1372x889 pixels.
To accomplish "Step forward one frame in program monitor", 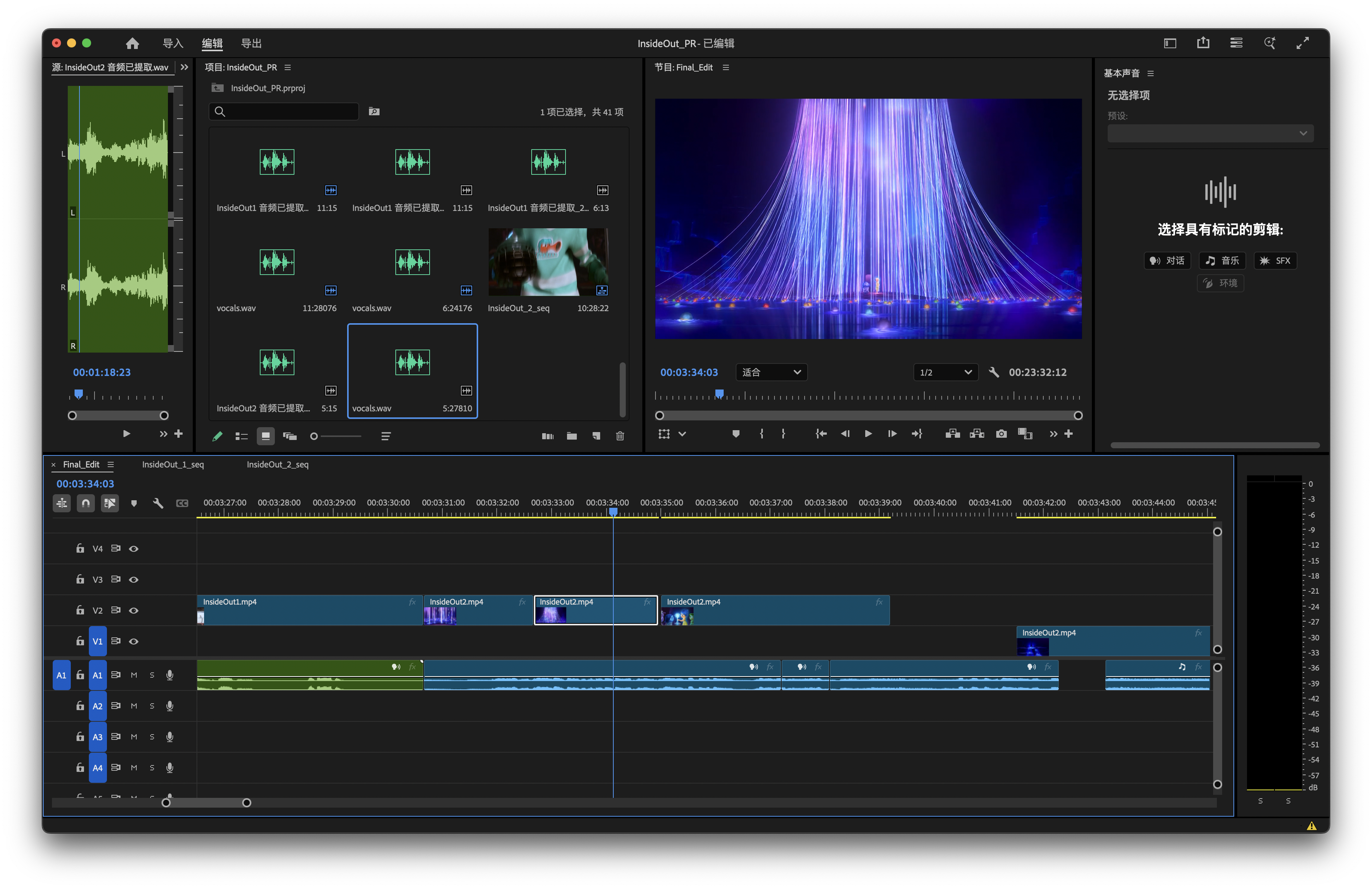I will [x=892, y=434].
